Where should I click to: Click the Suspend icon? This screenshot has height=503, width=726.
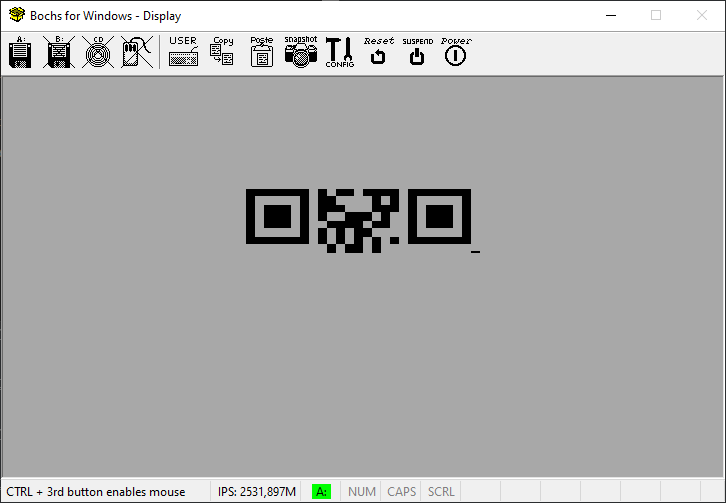click(417, 52)
